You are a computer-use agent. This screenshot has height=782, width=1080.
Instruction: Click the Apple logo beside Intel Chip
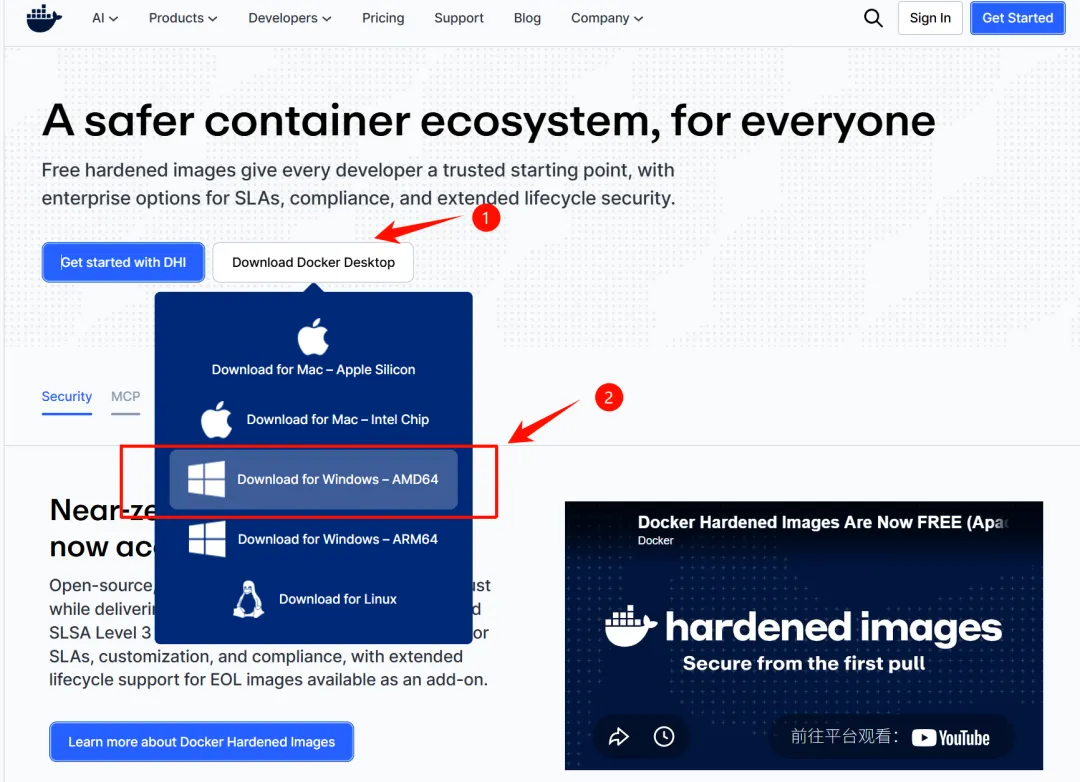pyautogui.click(x=216, y=420)
